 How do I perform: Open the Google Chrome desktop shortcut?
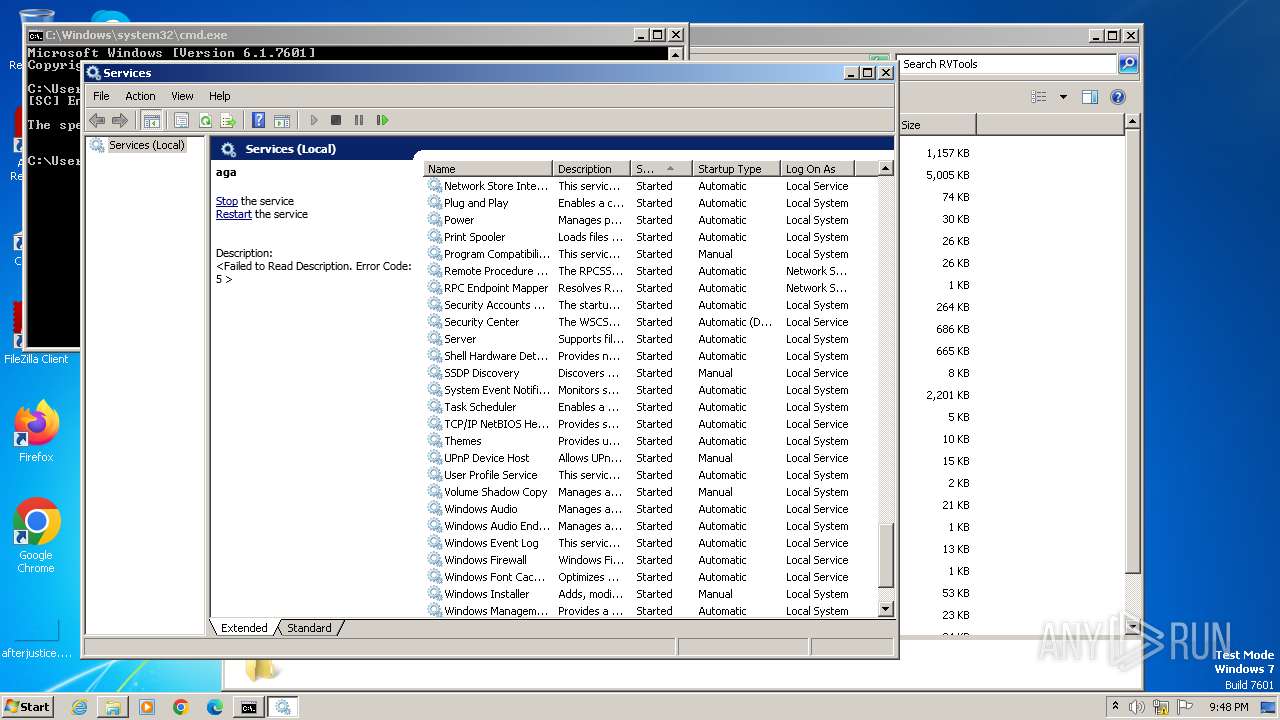[36, 536]
